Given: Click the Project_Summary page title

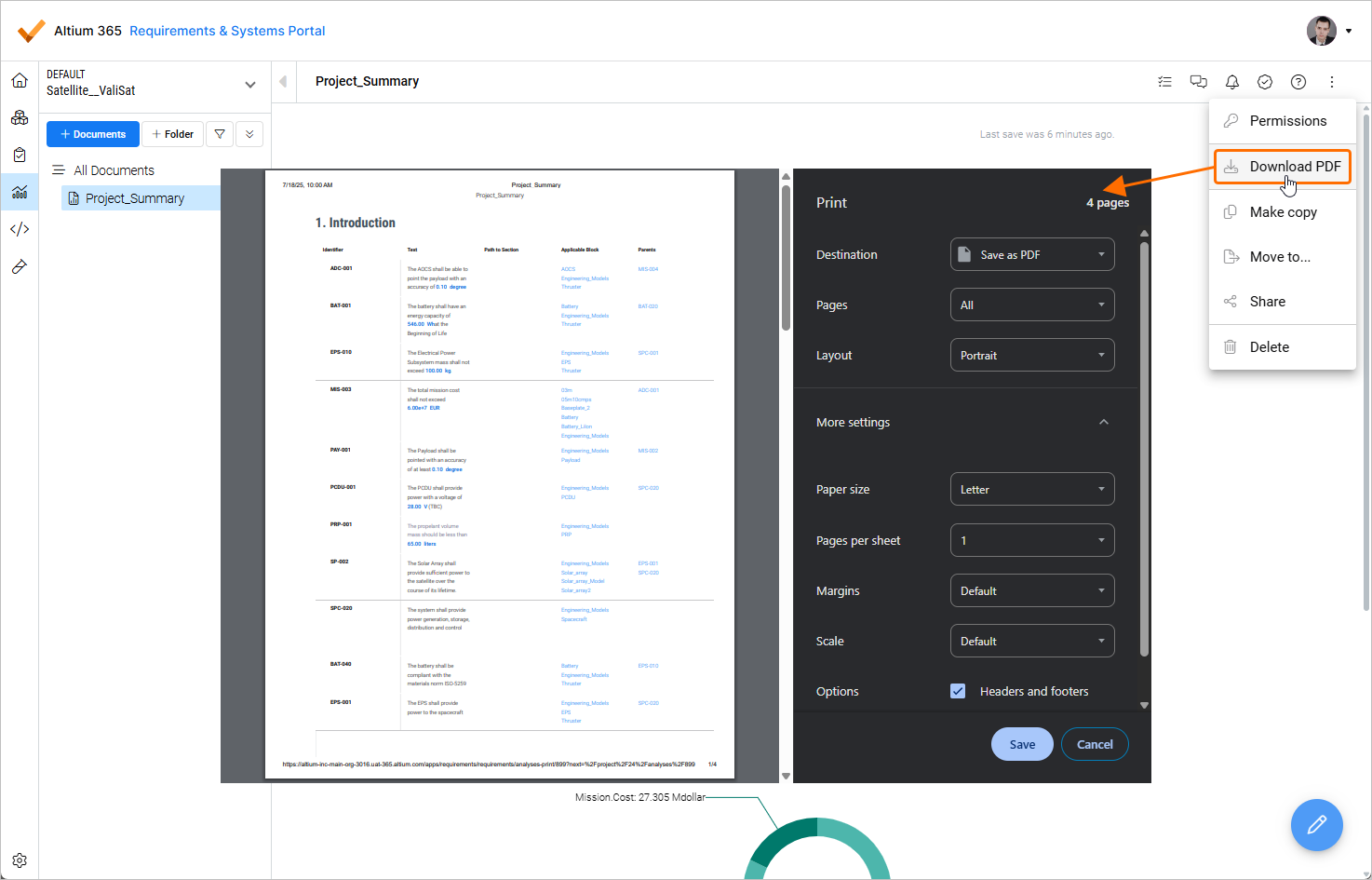Looking at the screenshot, I should tap(367, 81).
